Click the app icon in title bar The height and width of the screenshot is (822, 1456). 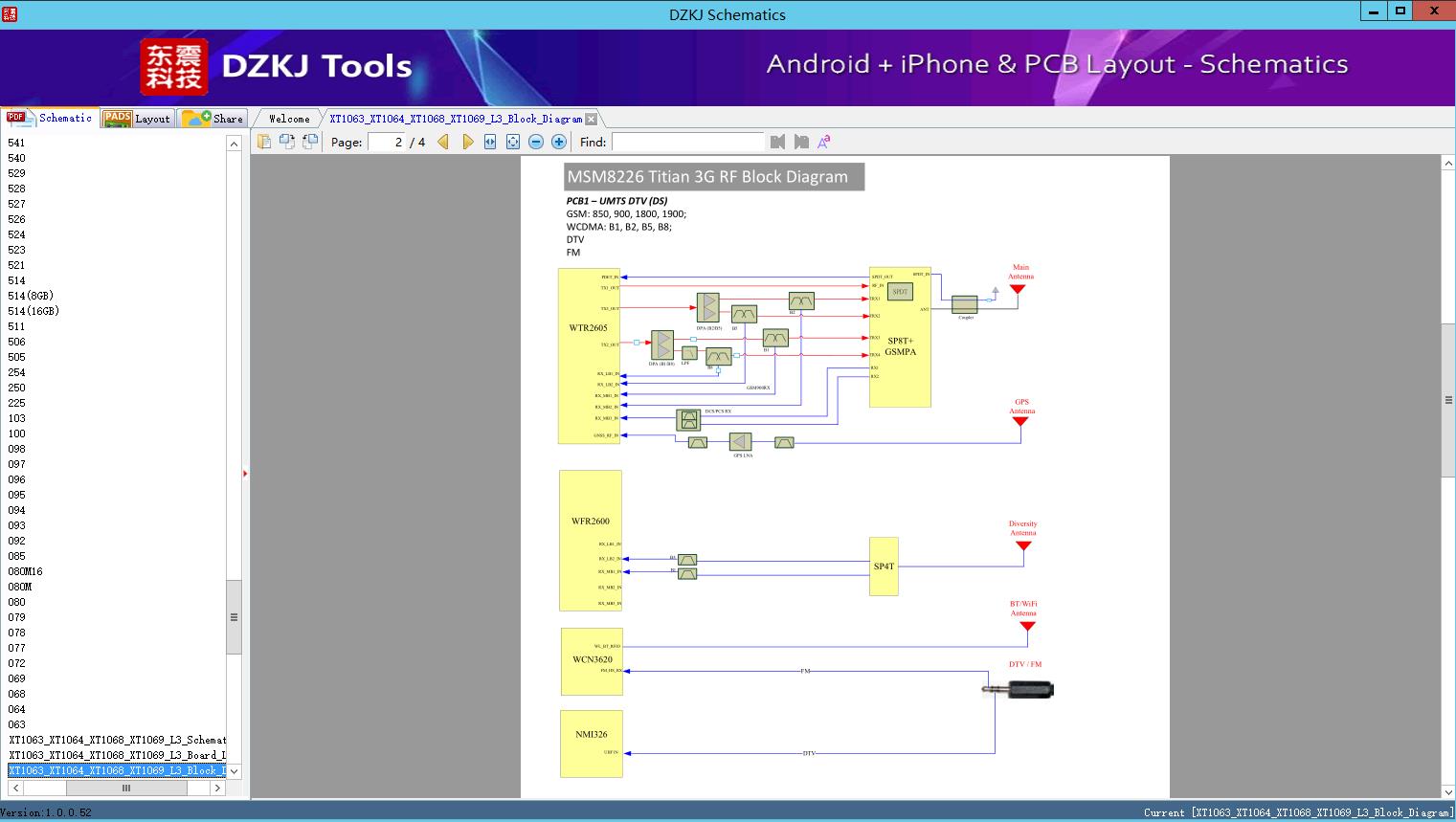11,13
